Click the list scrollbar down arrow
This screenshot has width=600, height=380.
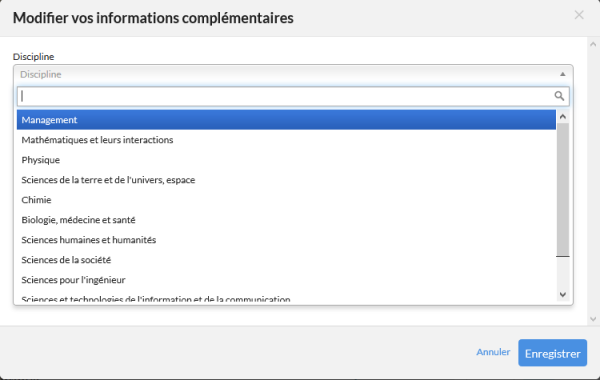tap(562, 294)
